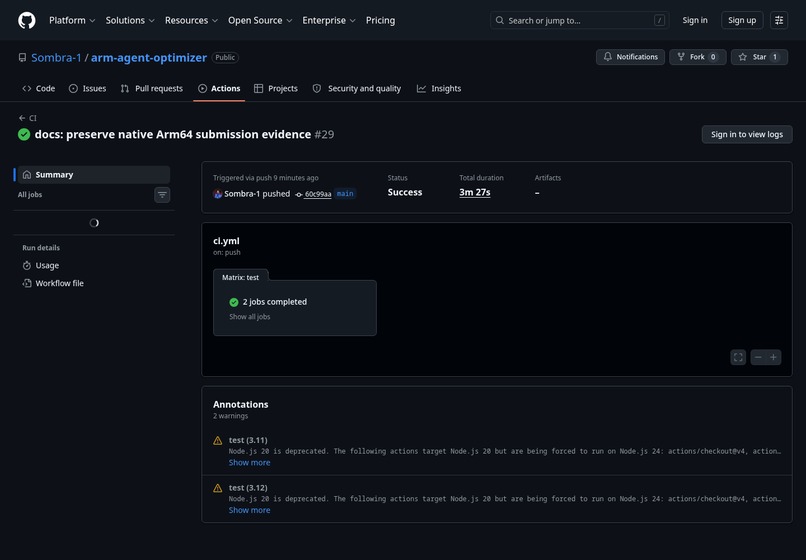Click Sign in to view logs

[747, 134]
